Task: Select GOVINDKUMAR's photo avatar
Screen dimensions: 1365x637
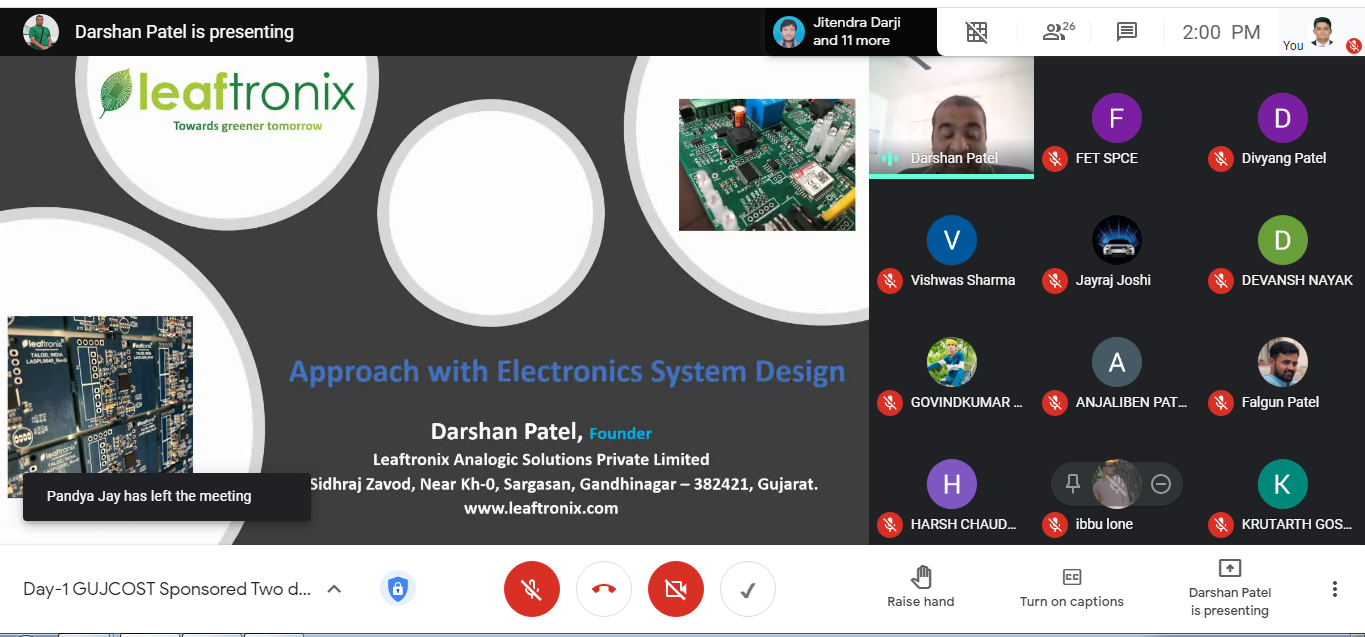Action: pos(952,362)
